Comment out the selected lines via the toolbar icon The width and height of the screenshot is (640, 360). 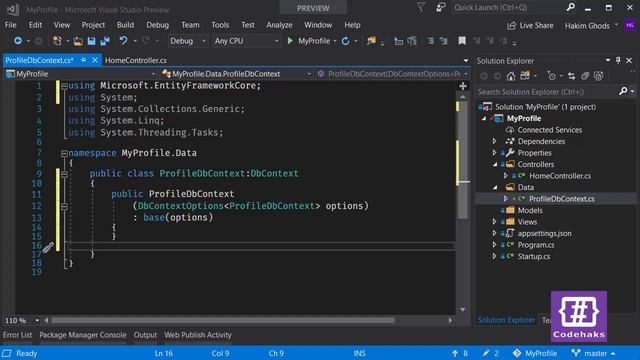430,41
